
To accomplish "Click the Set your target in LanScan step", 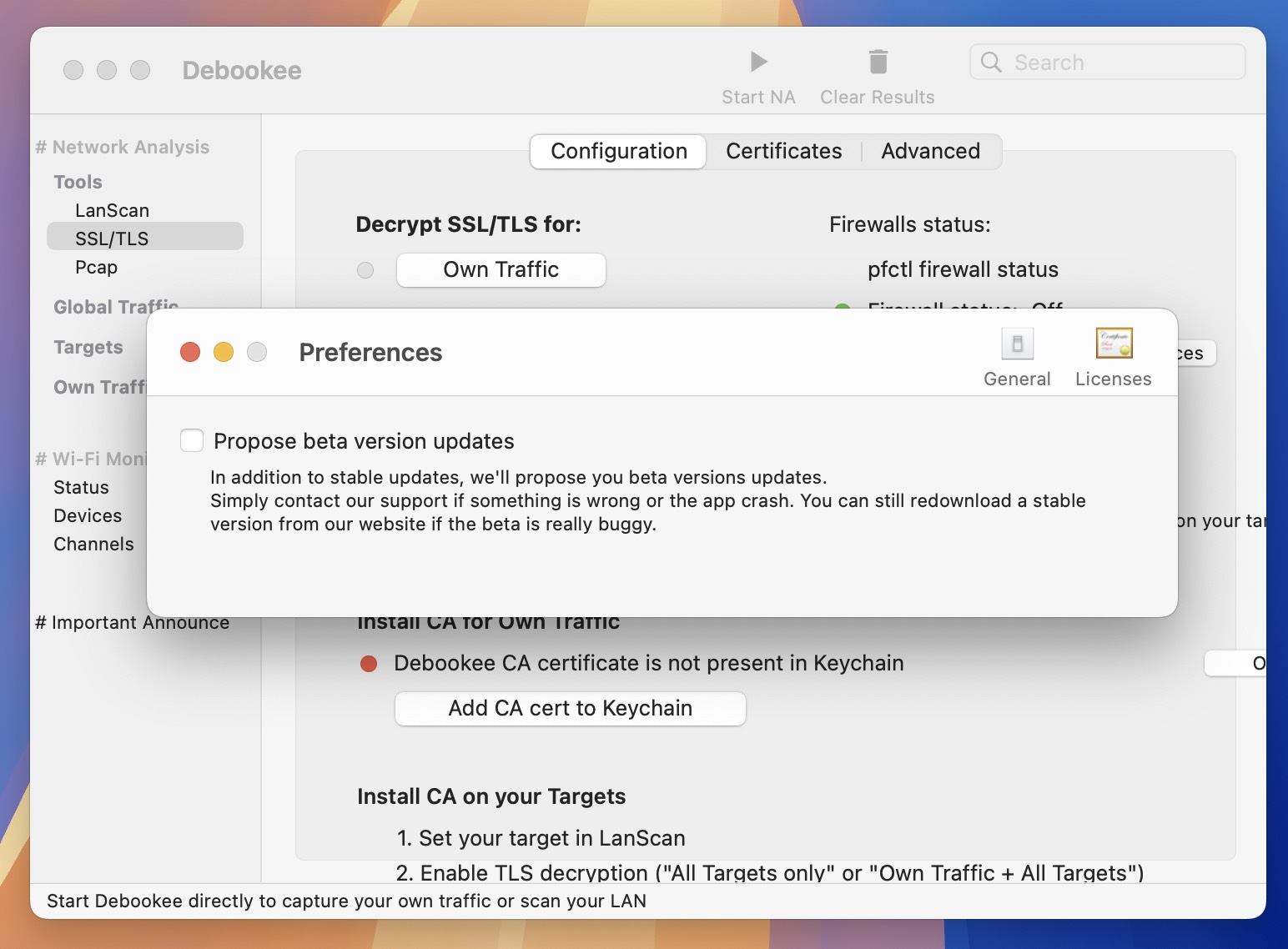I will pos(541,838).
